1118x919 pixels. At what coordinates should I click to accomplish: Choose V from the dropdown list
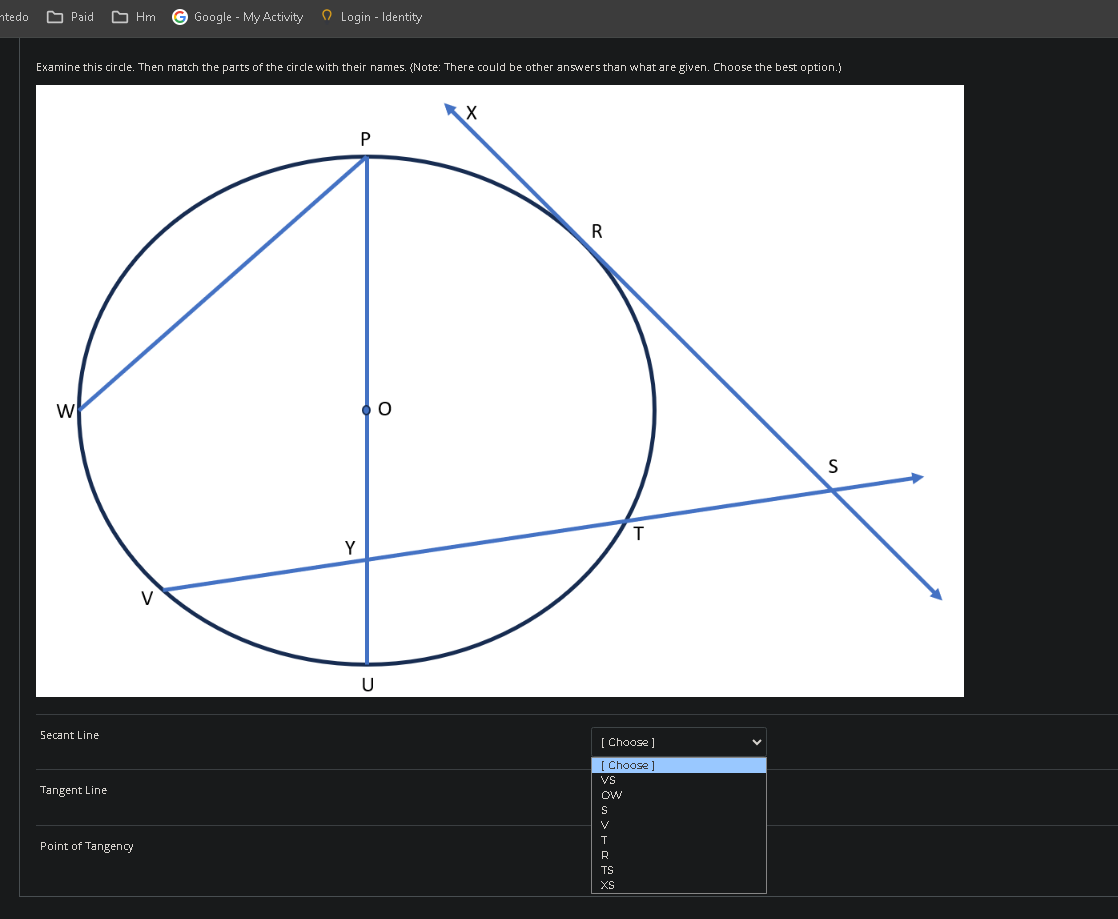pyautogui.click(x=679, y=825)
